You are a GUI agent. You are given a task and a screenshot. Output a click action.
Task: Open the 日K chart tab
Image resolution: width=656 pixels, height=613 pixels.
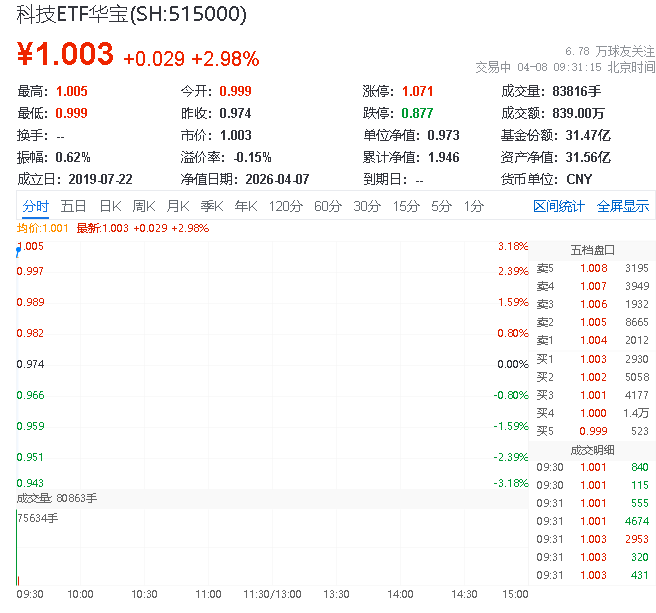[110, 206]
